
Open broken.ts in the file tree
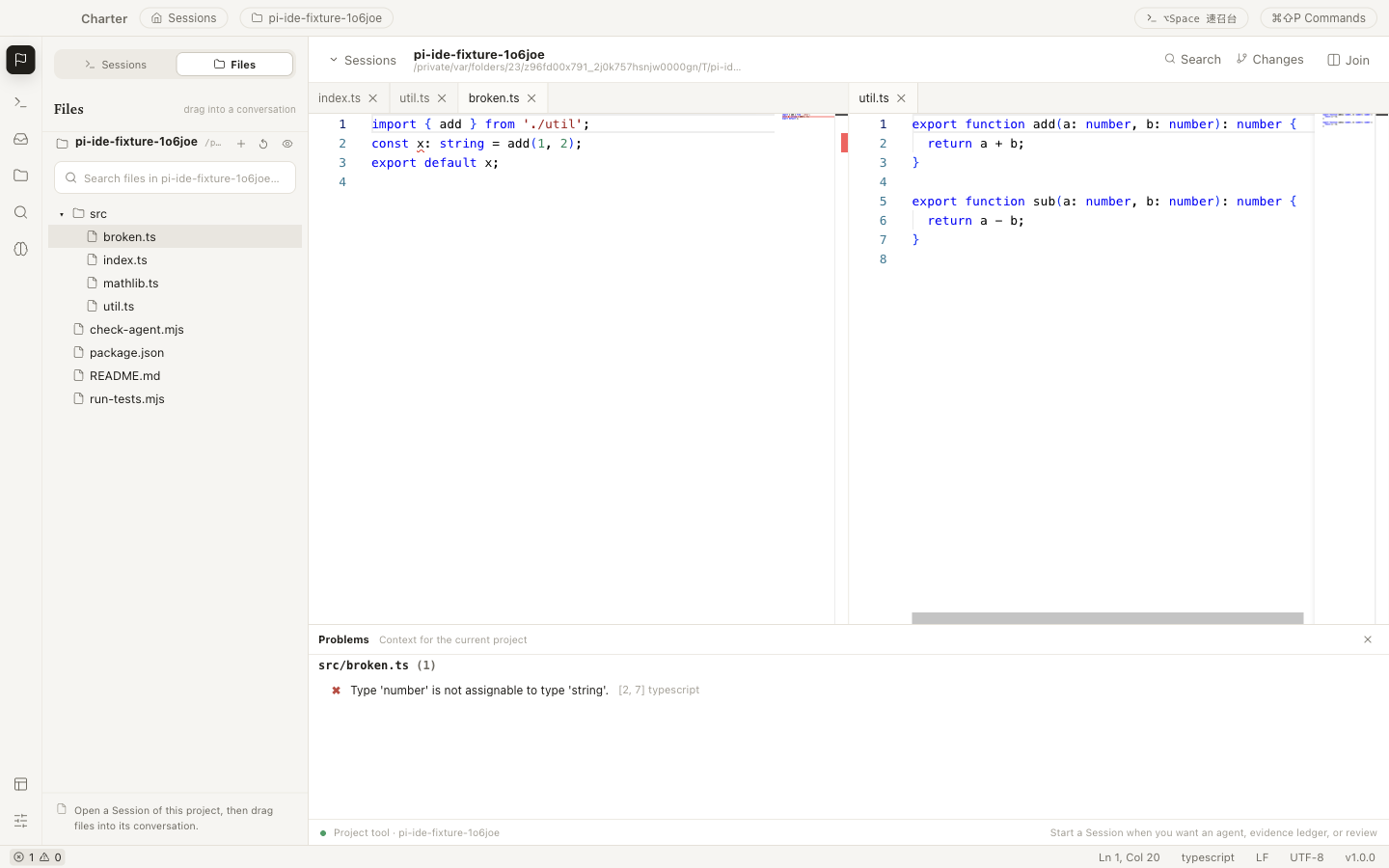[175, 236]
